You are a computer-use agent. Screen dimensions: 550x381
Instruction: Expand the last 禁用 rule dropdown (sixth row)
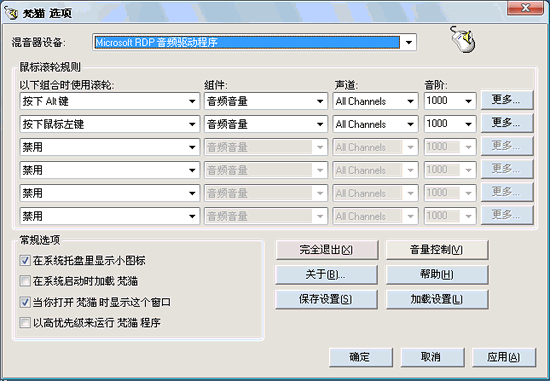pyautogui.click(x=110, y=216)
